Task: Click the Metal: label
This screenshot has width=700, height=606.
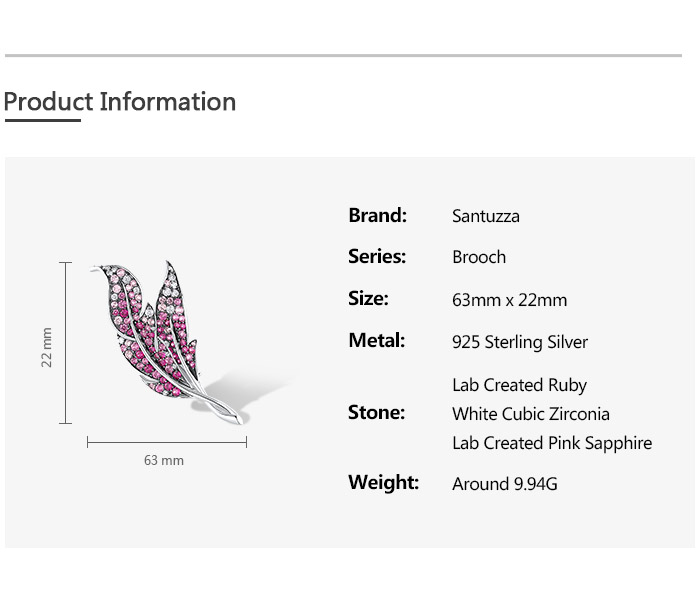Action: pos(376,341)
